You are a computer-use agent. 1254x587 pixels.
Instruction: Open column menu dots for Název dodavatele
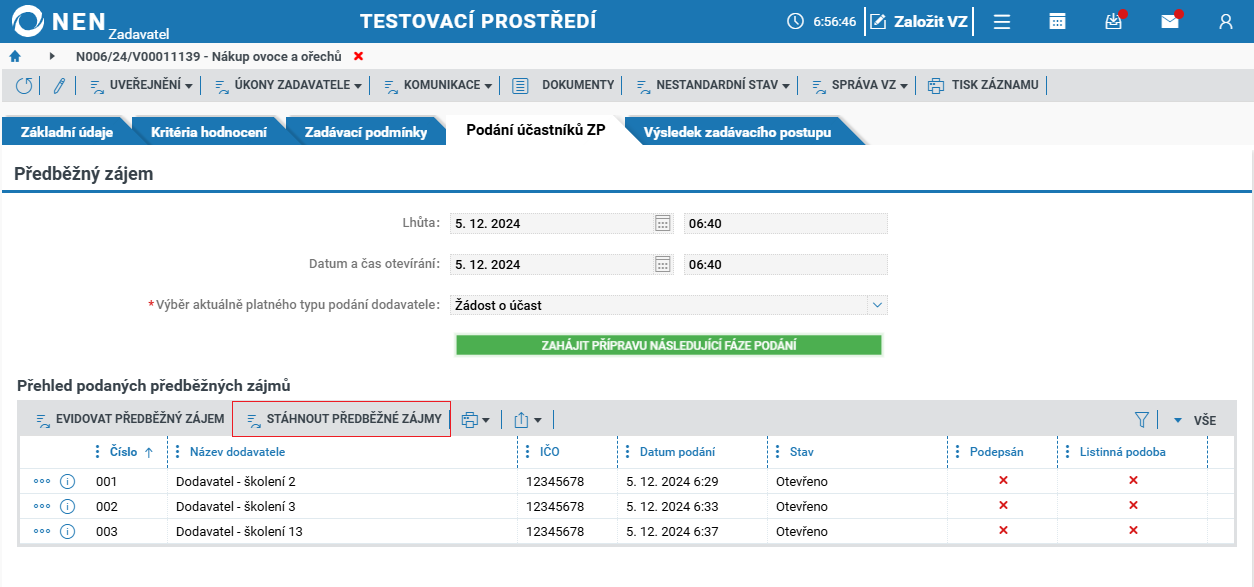click(x=178, y=452)
